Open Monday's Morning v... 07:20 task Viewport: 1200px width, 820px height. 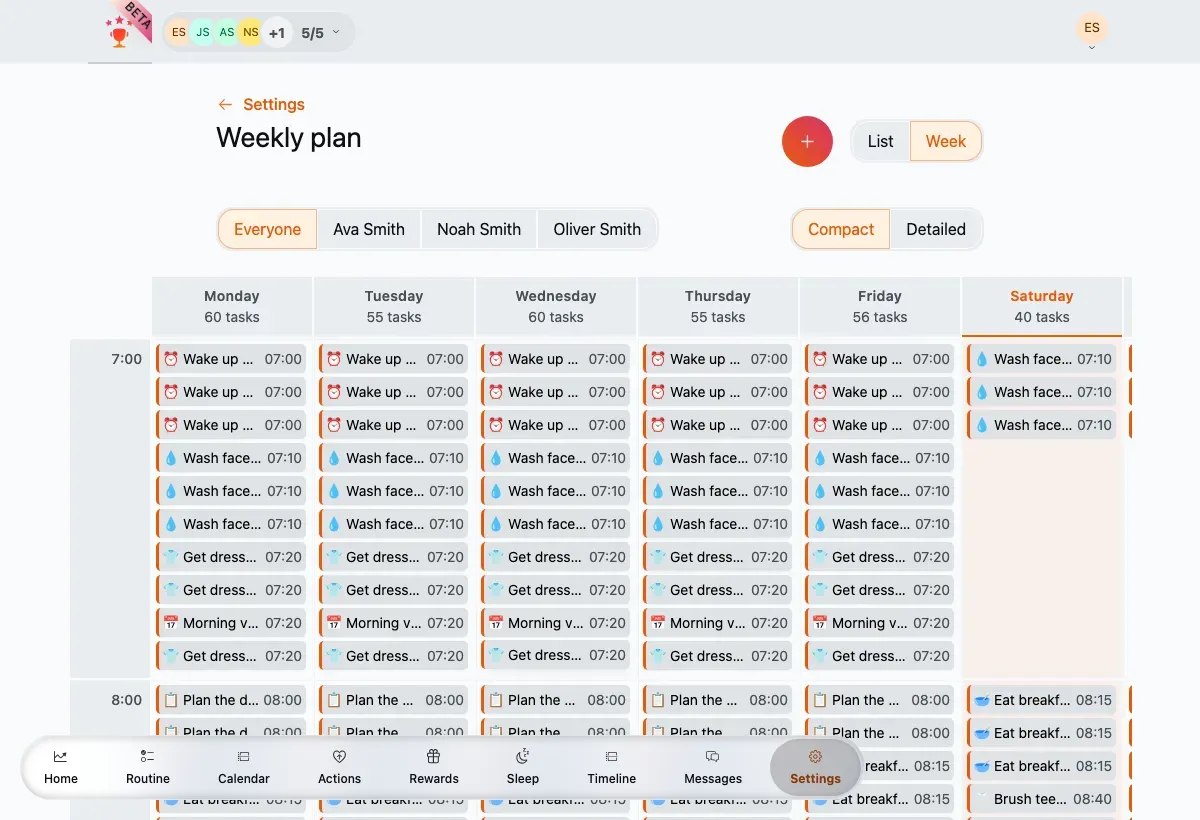tap(231, 623)
